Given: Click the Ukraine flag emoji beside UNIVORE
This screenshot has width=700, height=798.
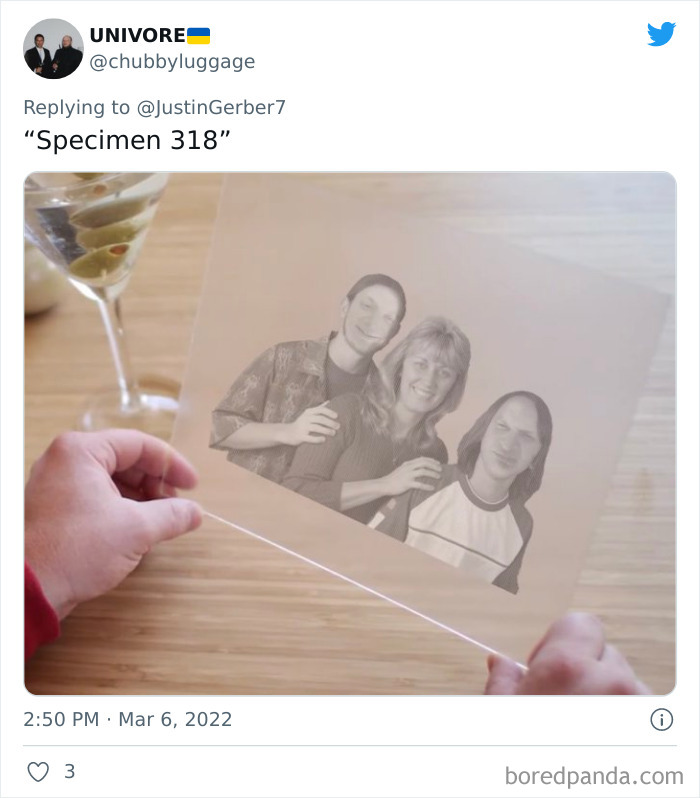Looking at the screenshot, I should click(x=199, y=35).
